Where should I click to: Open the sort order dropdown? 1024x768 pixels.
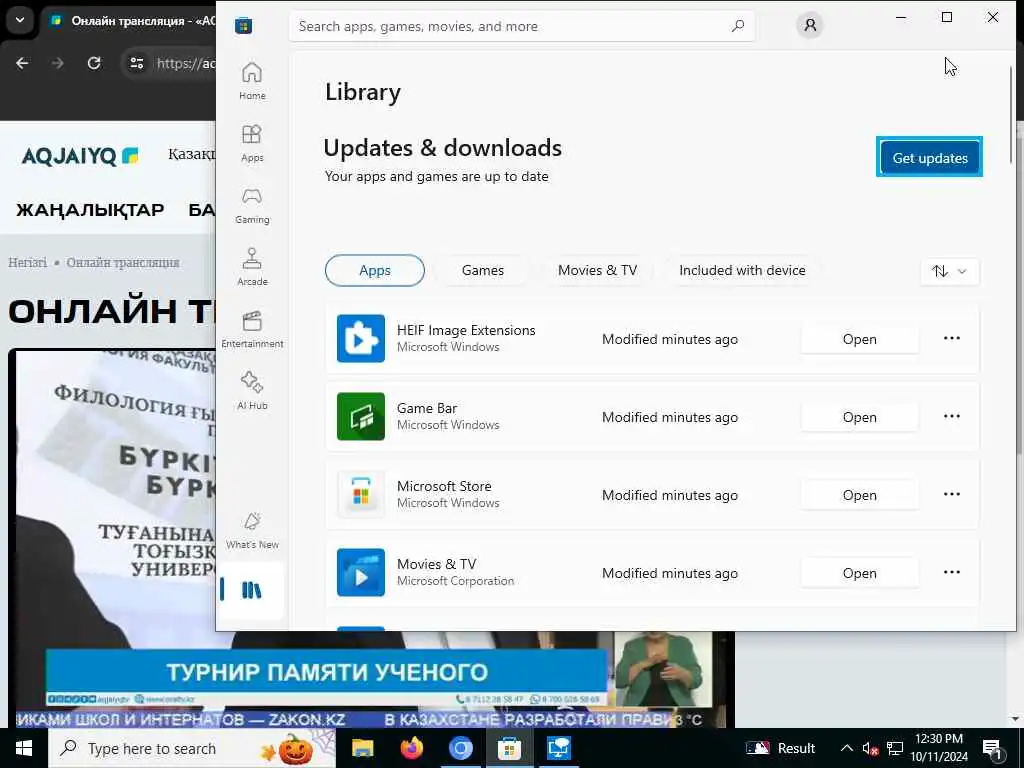(x=950, y=271)
